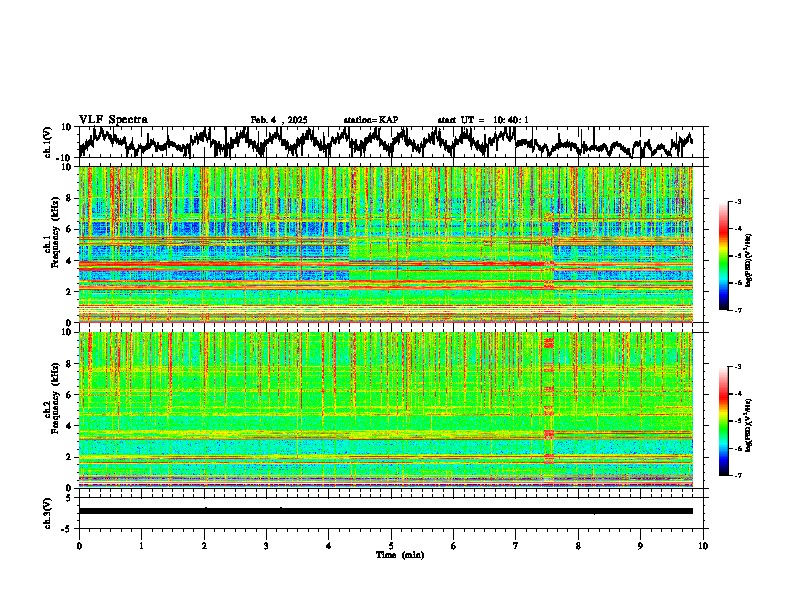The width and height of the screenshot is (792, 612).
Task: Click the "ch.1(V)" waveform axis label
Action: point(48,142)
